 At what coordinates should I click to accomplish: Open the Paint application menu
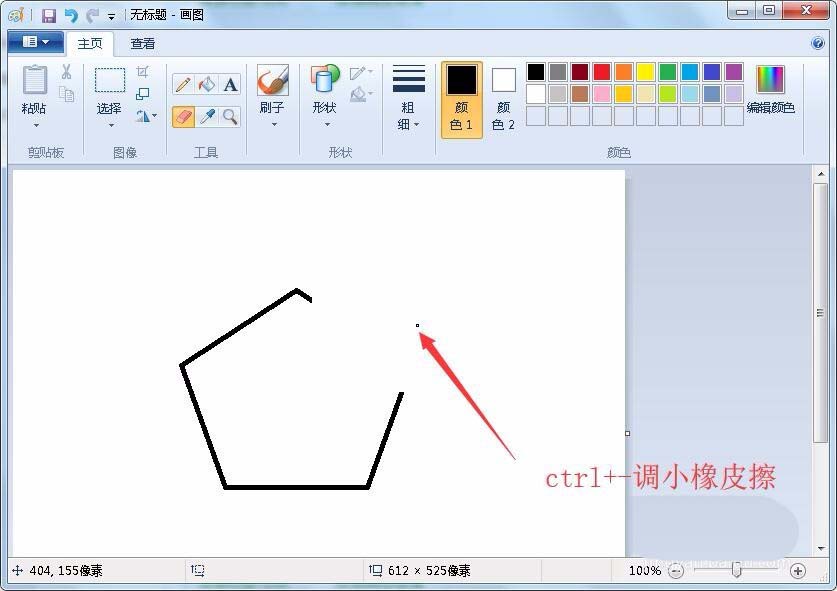[x=35, y=42]
